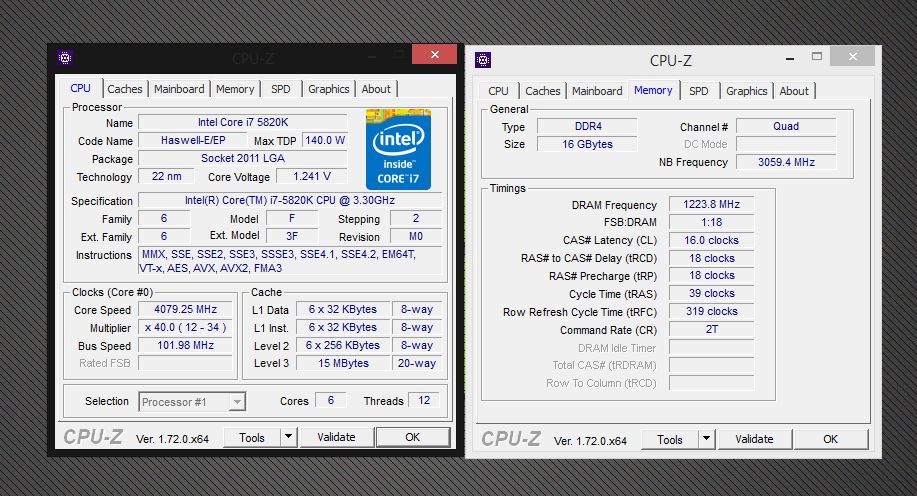Click Package value Socket 2011 LGA
The height and width of the screenshot is (496, 917).
coord(243,159)
